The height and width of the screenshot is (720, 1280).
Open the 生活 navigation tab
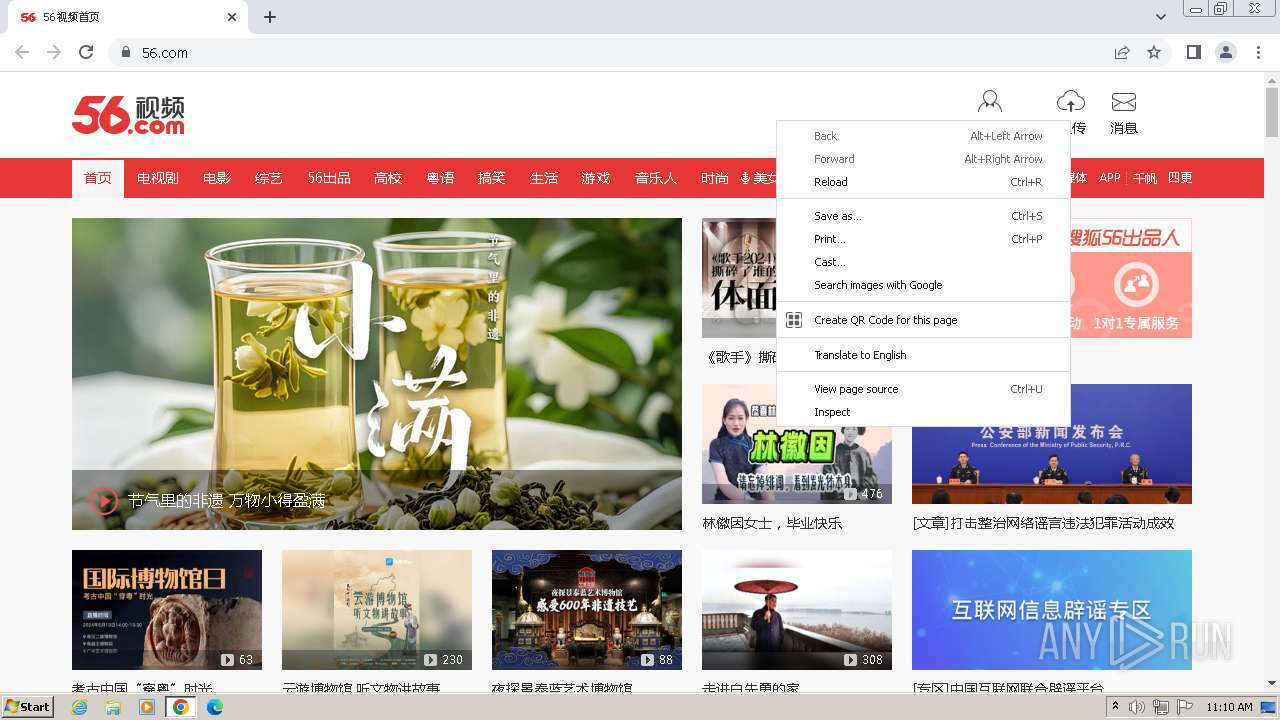pyautogui.click(x=544, y=178)
